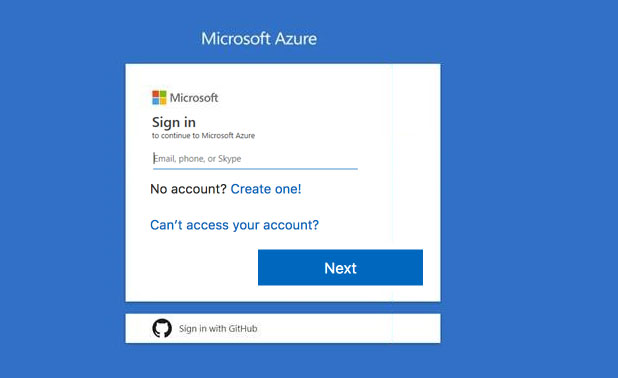618x378 pixels.
Task: Click the Microsoft four-square logo
Action: (x=159, y=97)
